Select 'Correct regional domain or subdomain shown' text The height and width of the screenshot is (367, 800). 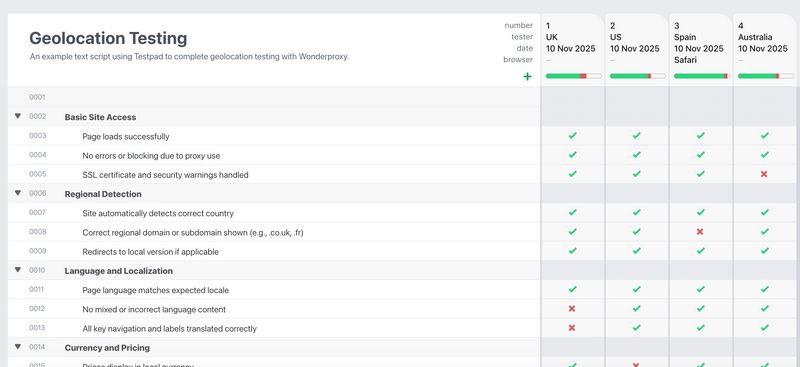(x=193, y=233)
